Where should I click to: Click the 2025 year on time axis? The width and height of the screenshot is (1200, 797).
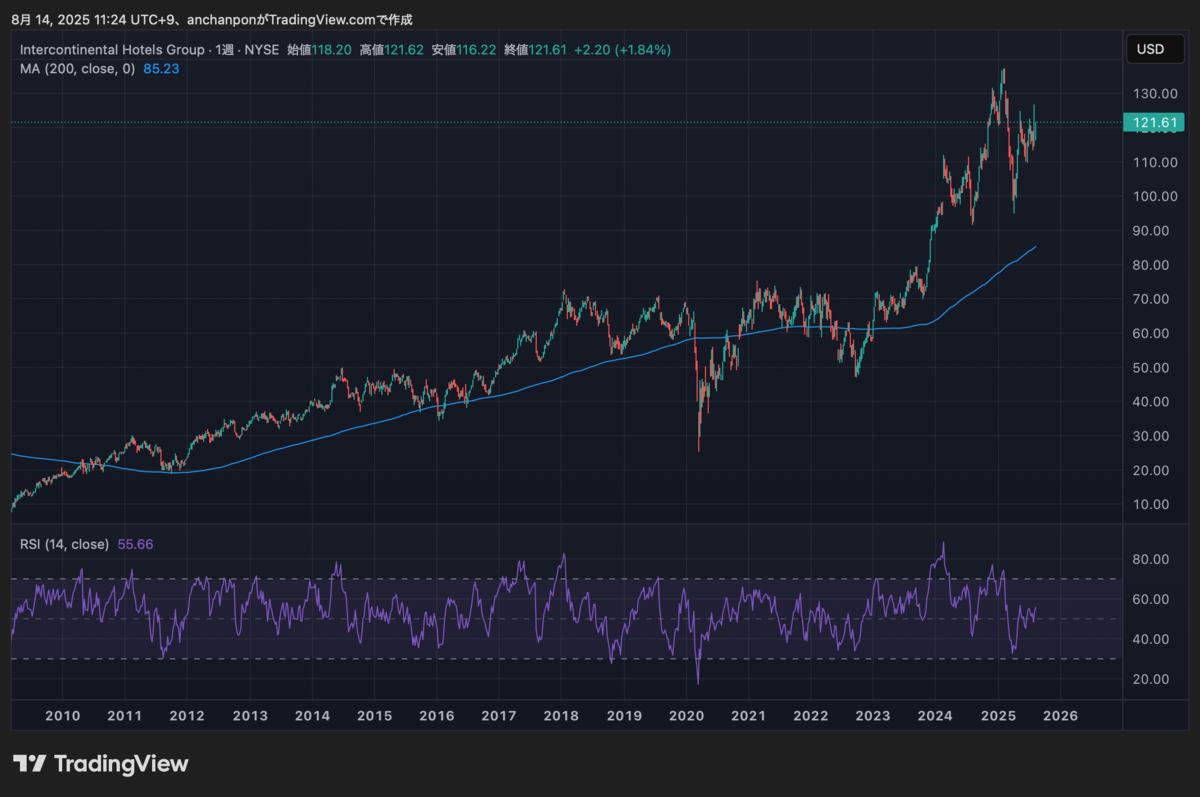[x=998, y=716]
